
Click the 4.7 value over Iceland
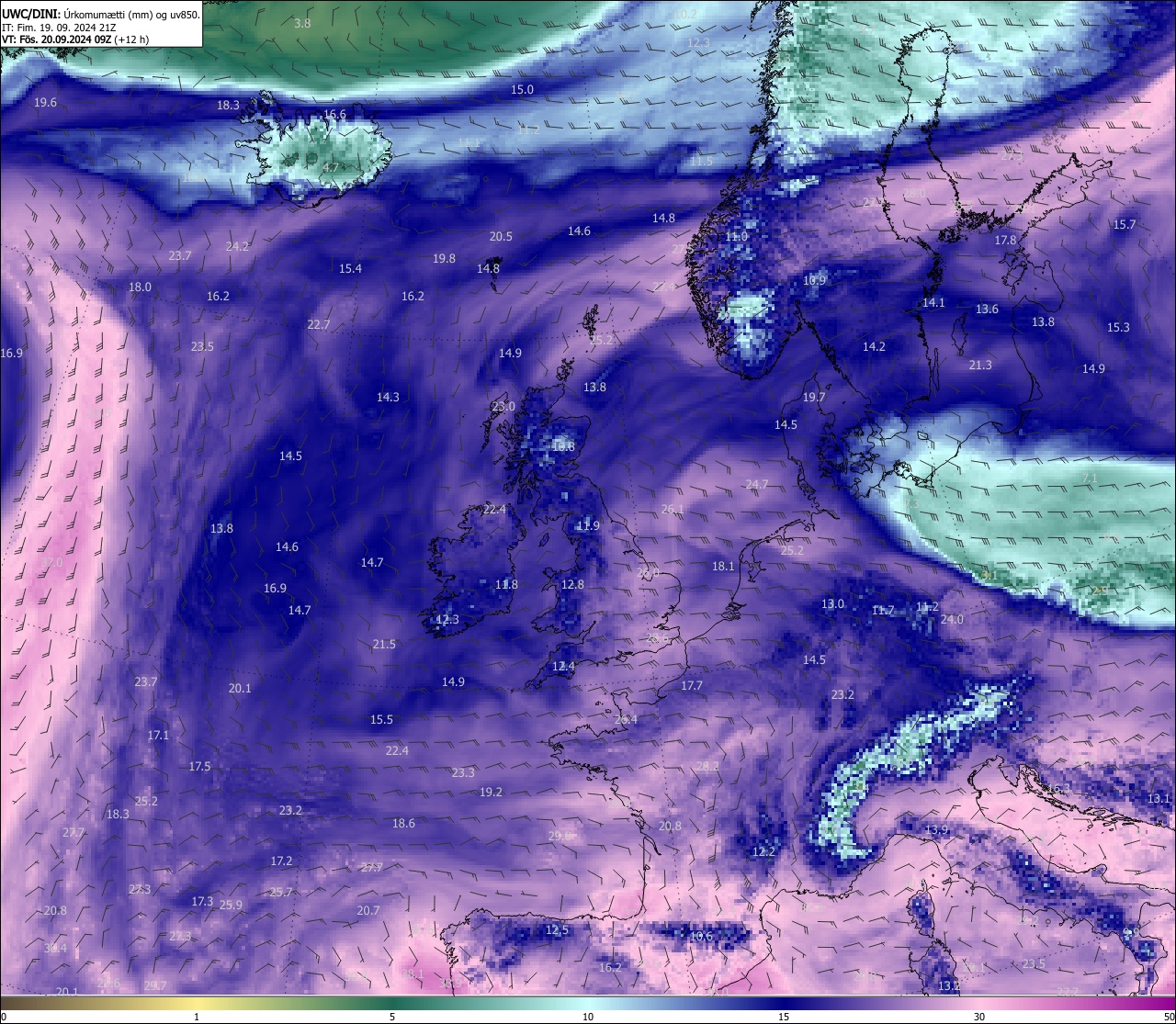[331, 167]
